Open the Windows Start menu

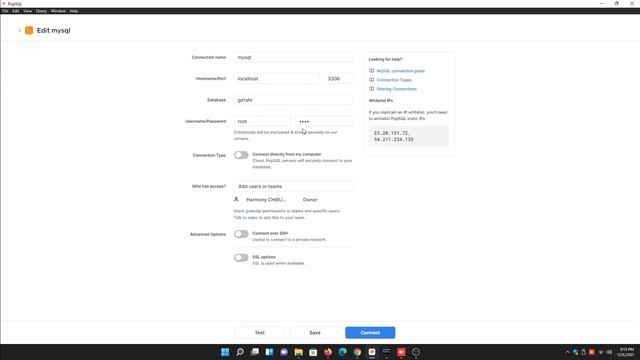pos(225,352)
